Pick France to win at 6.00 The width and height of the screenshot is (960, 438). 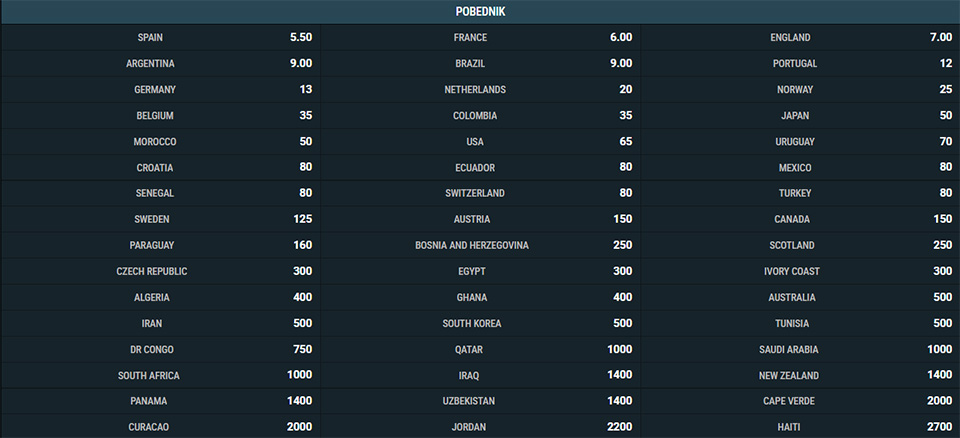coord(481,37)
